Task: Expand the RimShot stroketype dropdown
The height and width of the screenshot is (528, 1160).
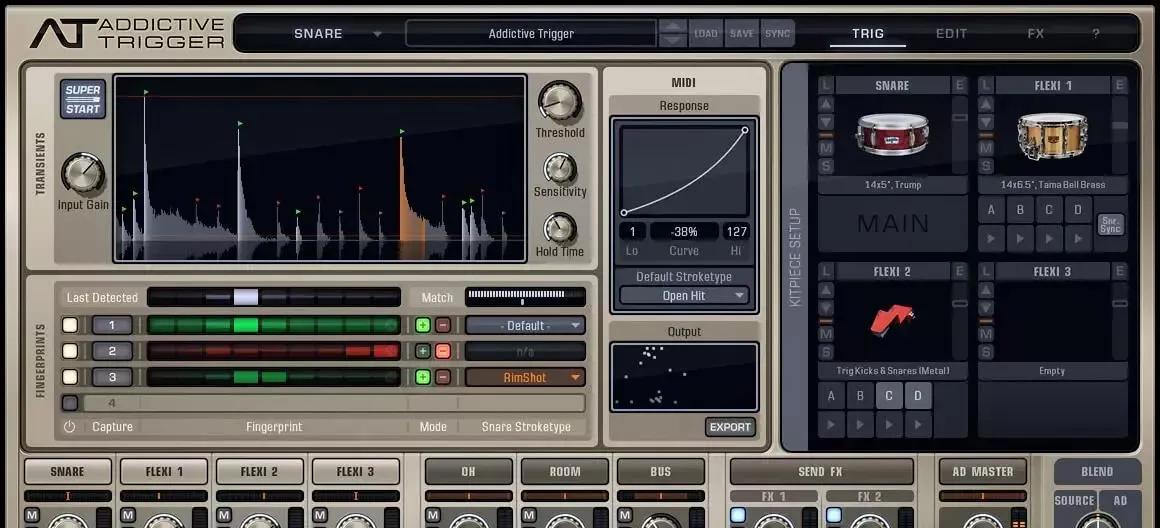Action: (525, 377)
